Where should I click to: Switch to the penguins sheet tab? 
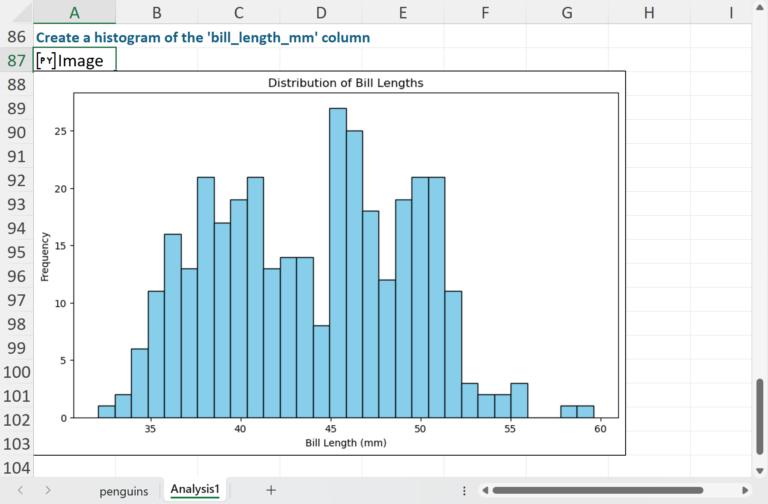pos(123,490)
